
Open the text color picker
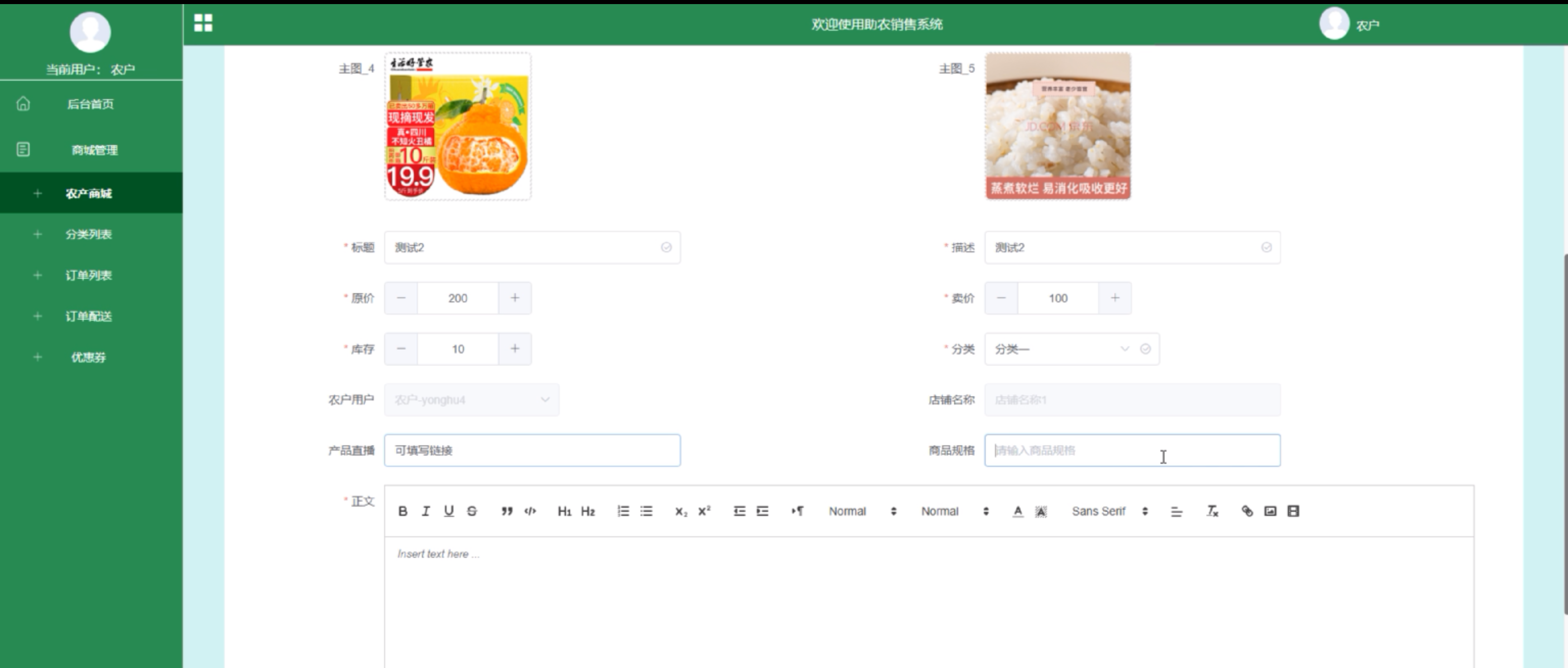click(x=1018, y=511)
